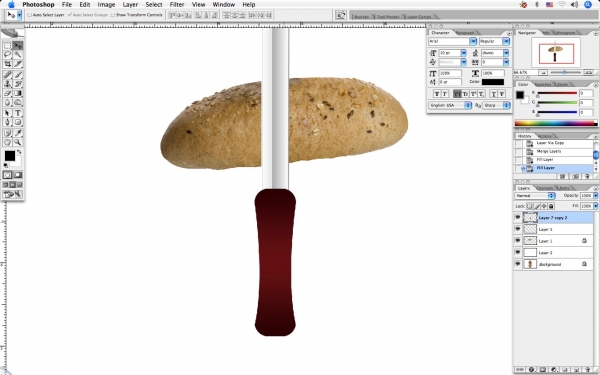
Task: Select the Healing Brush tool
Action: [7, 75]
